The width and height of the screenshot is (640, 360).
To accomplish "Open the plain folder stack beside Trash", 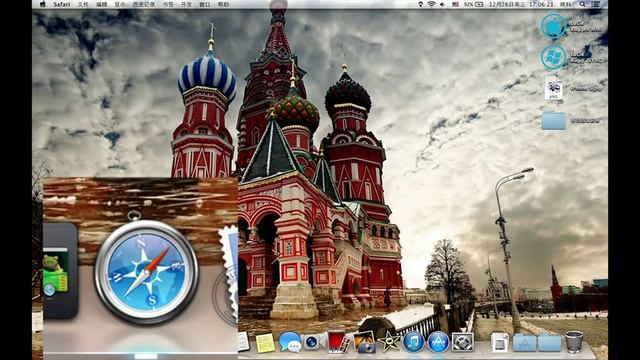I will (549, 343).
